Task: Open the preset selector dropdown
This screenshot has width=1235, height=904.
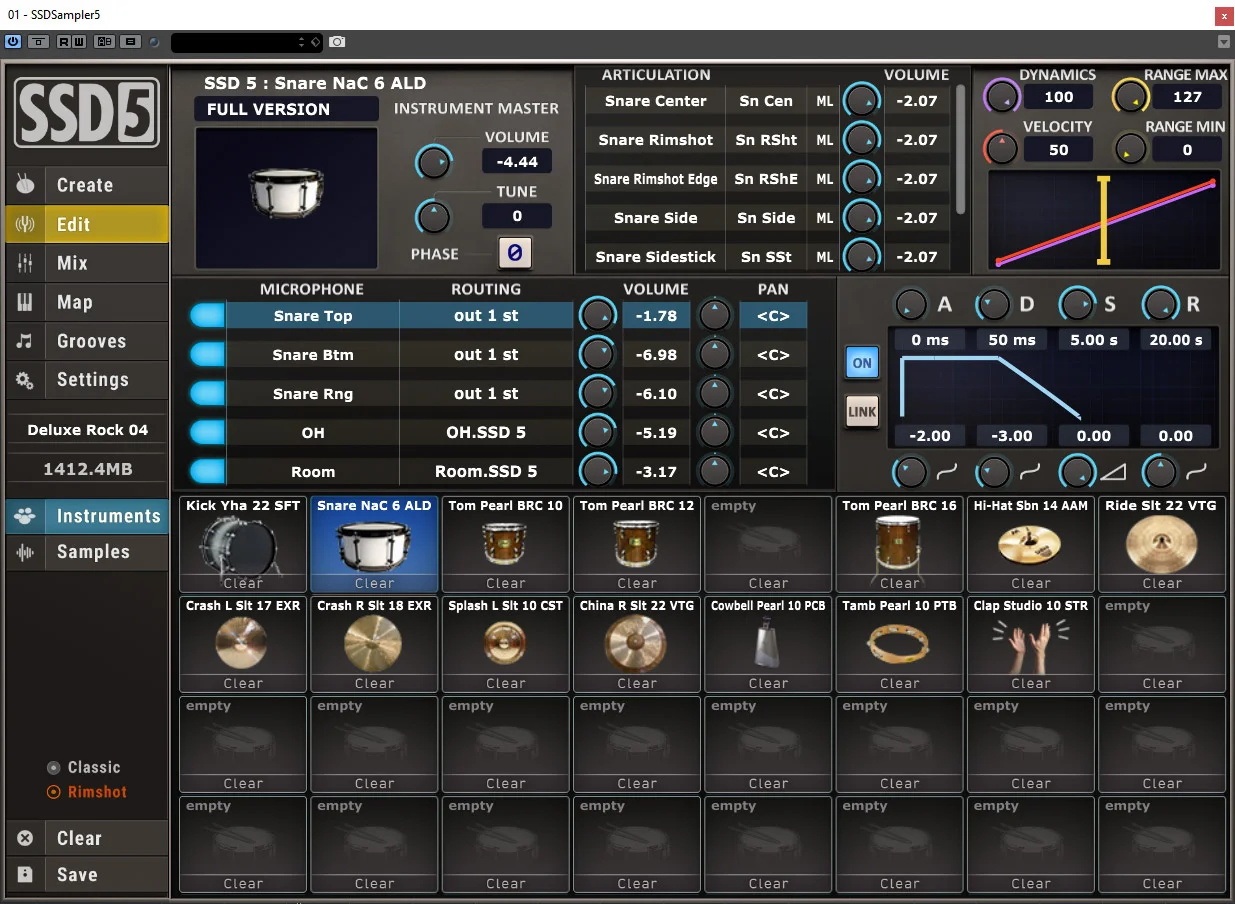Action: (246, 42)
